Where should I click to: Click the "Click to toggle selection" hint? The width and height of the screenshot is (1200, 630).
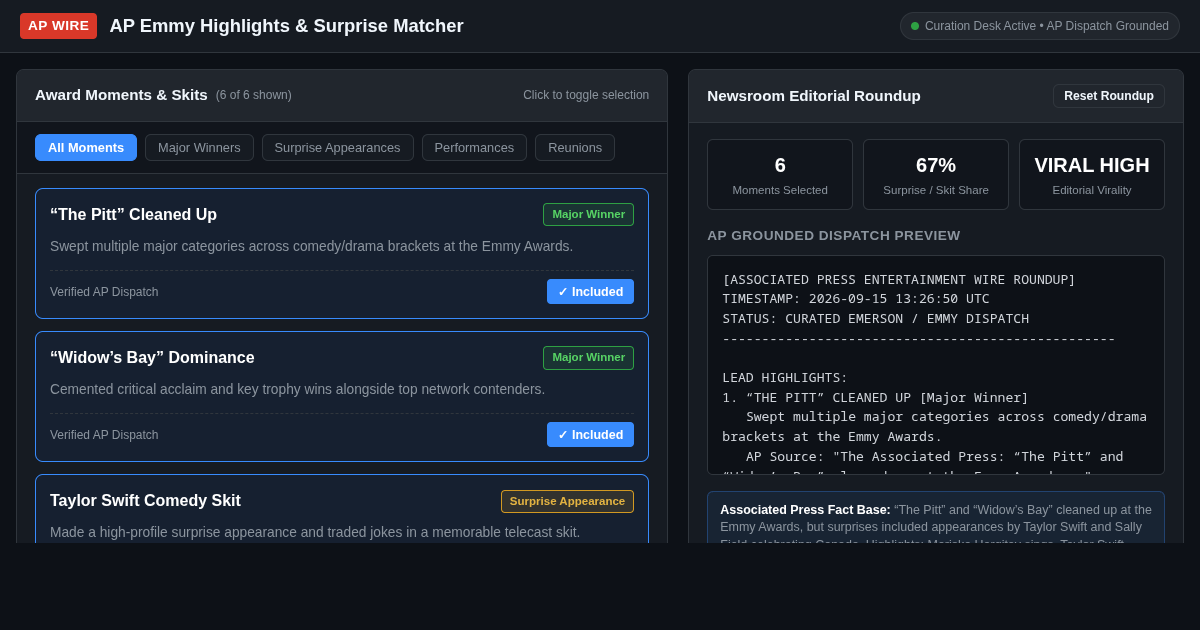[x=586, y=95]
